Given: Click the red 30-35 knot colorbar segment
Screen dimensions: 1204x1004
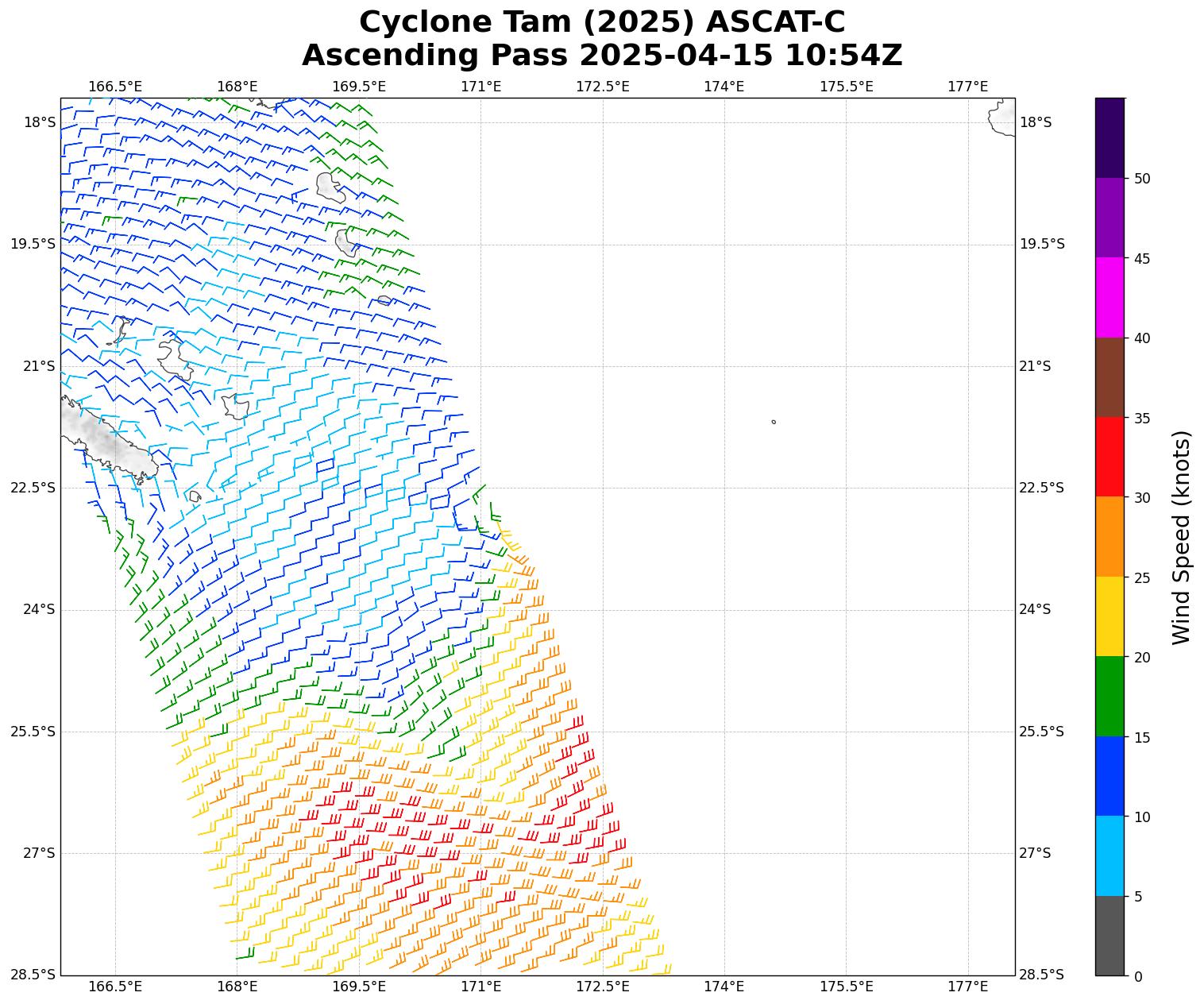Looking at the screenshot, I should (x=1109, y=457).
